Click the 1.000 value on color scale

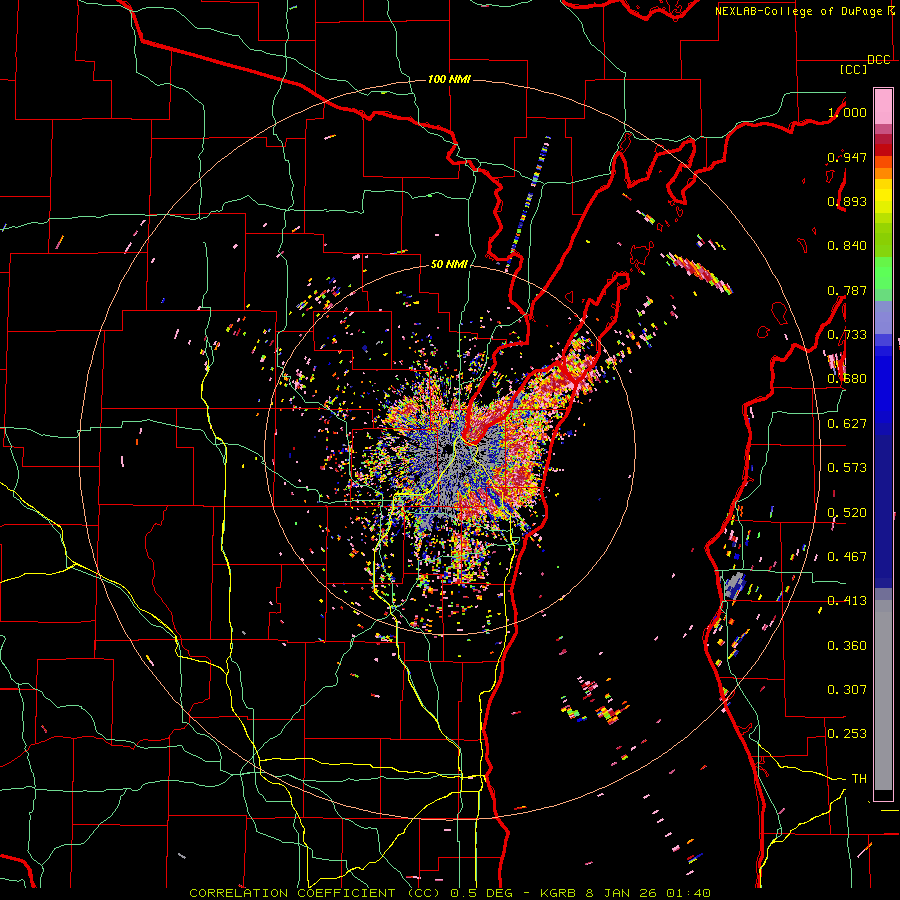point(847,112)
